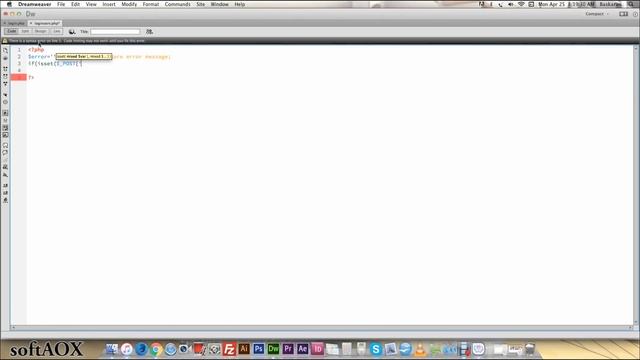Click the if(isset($_POST[ code on line 3
The image size is (640, 360).
55,64
